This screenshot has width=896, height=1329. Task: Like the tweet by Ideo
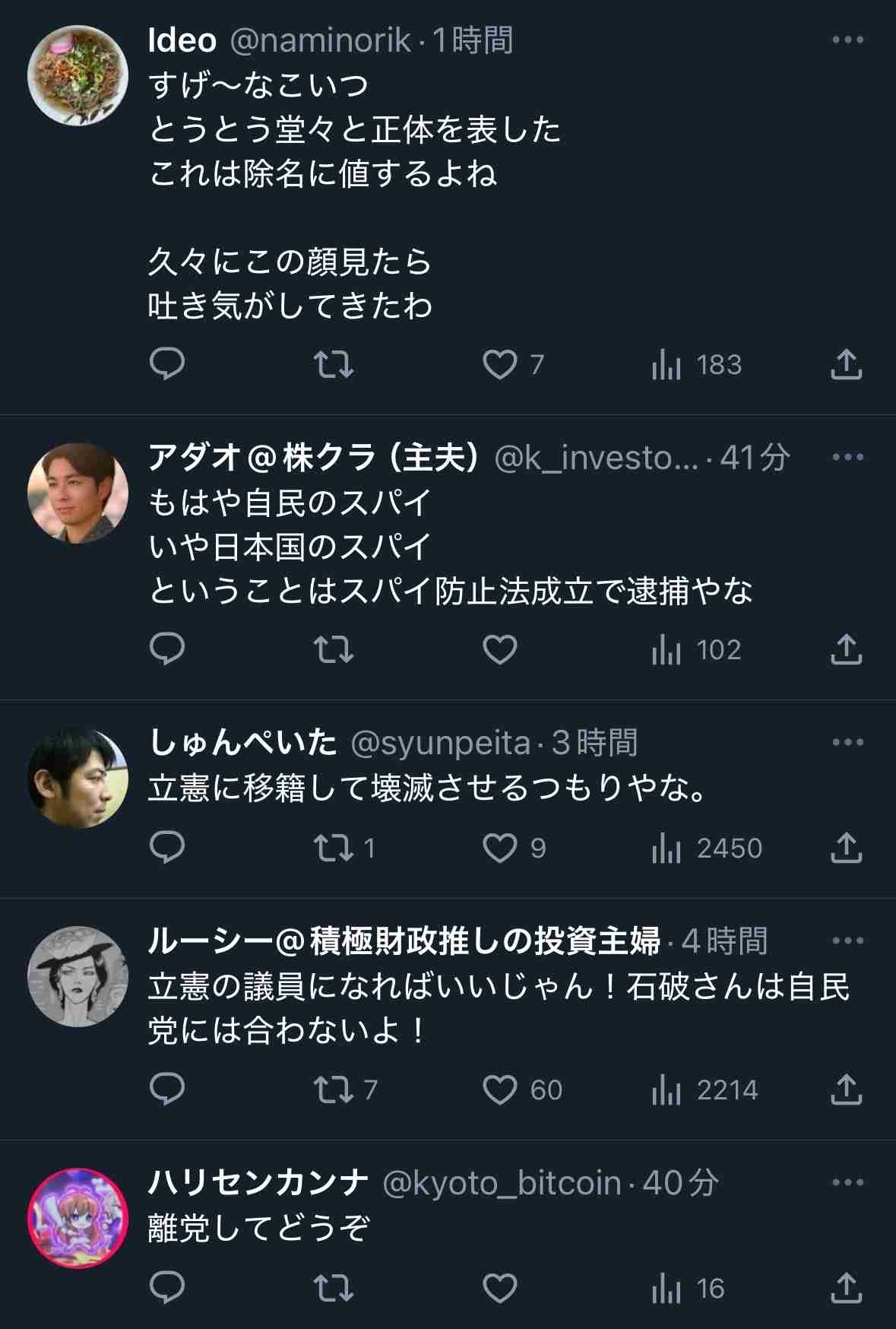pos(500,365)
